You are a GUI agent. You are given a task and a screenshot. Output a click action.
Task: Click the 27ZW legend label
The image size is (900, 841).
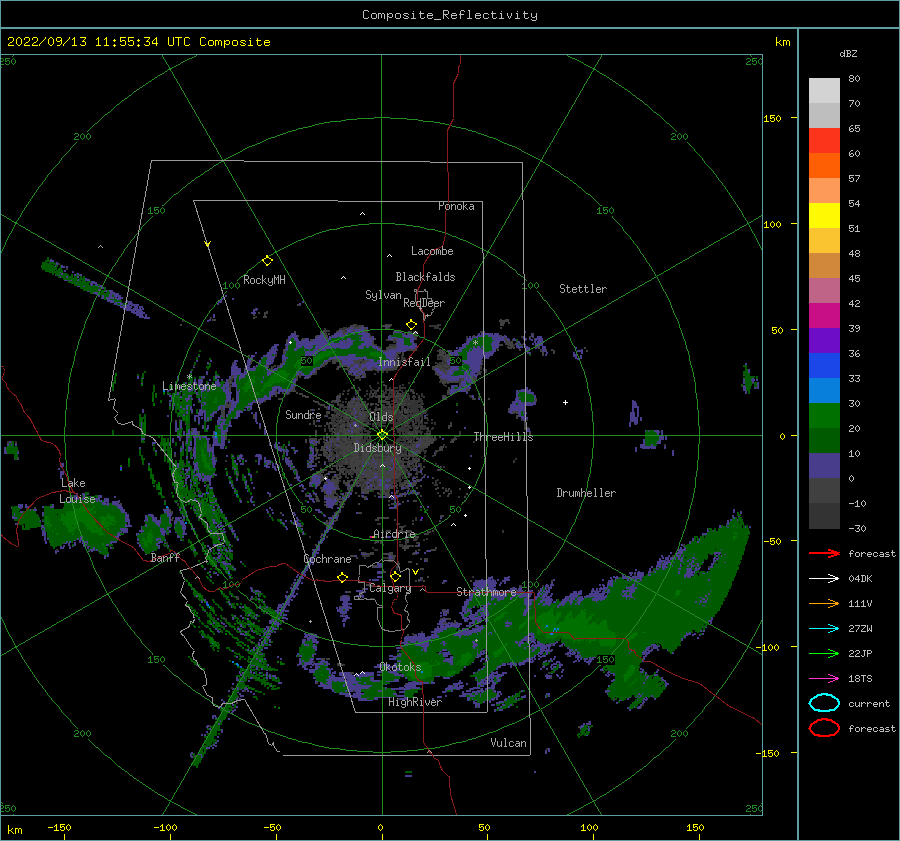point(860,629)
